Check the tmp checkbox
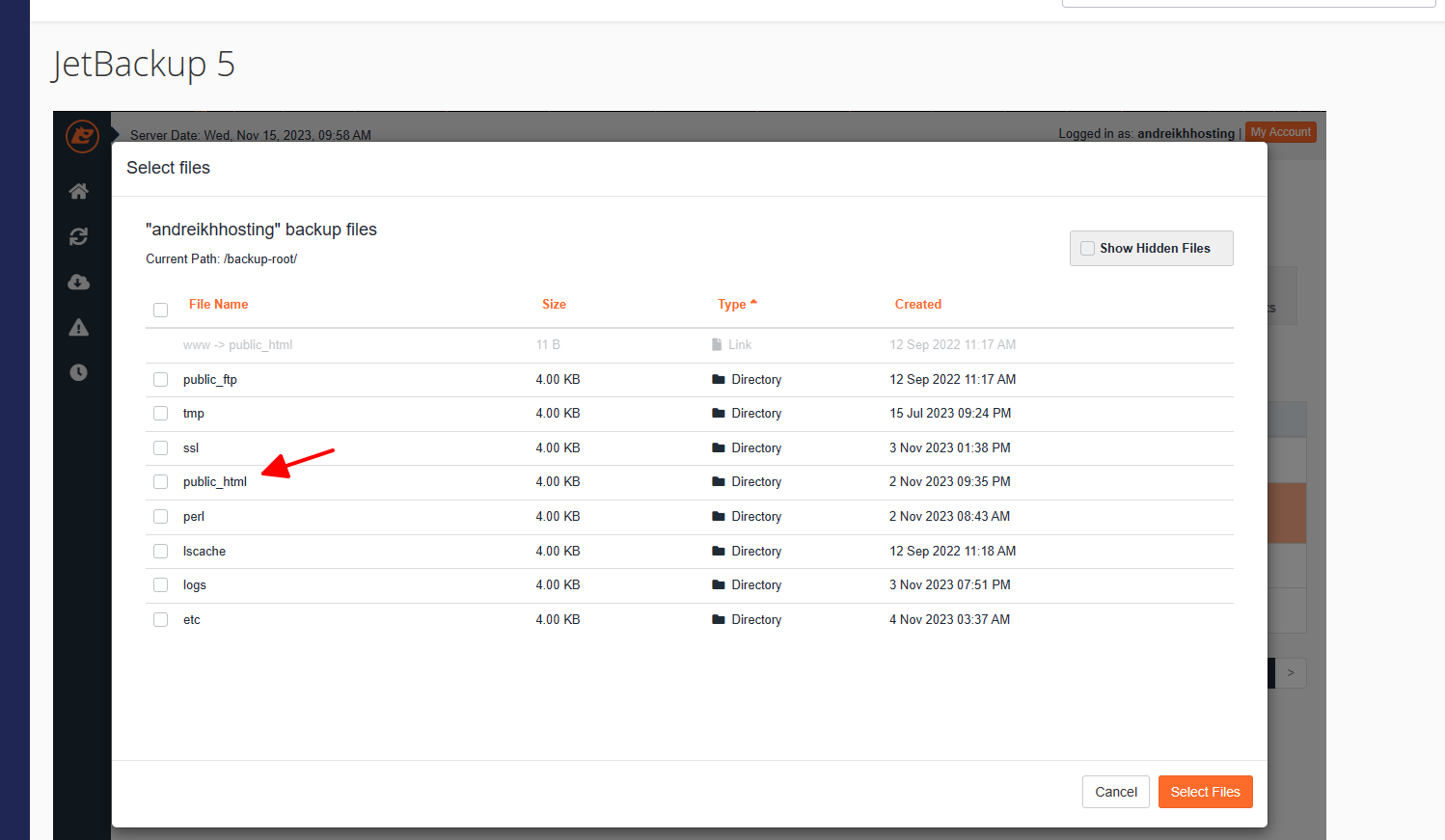 (161, 413)
